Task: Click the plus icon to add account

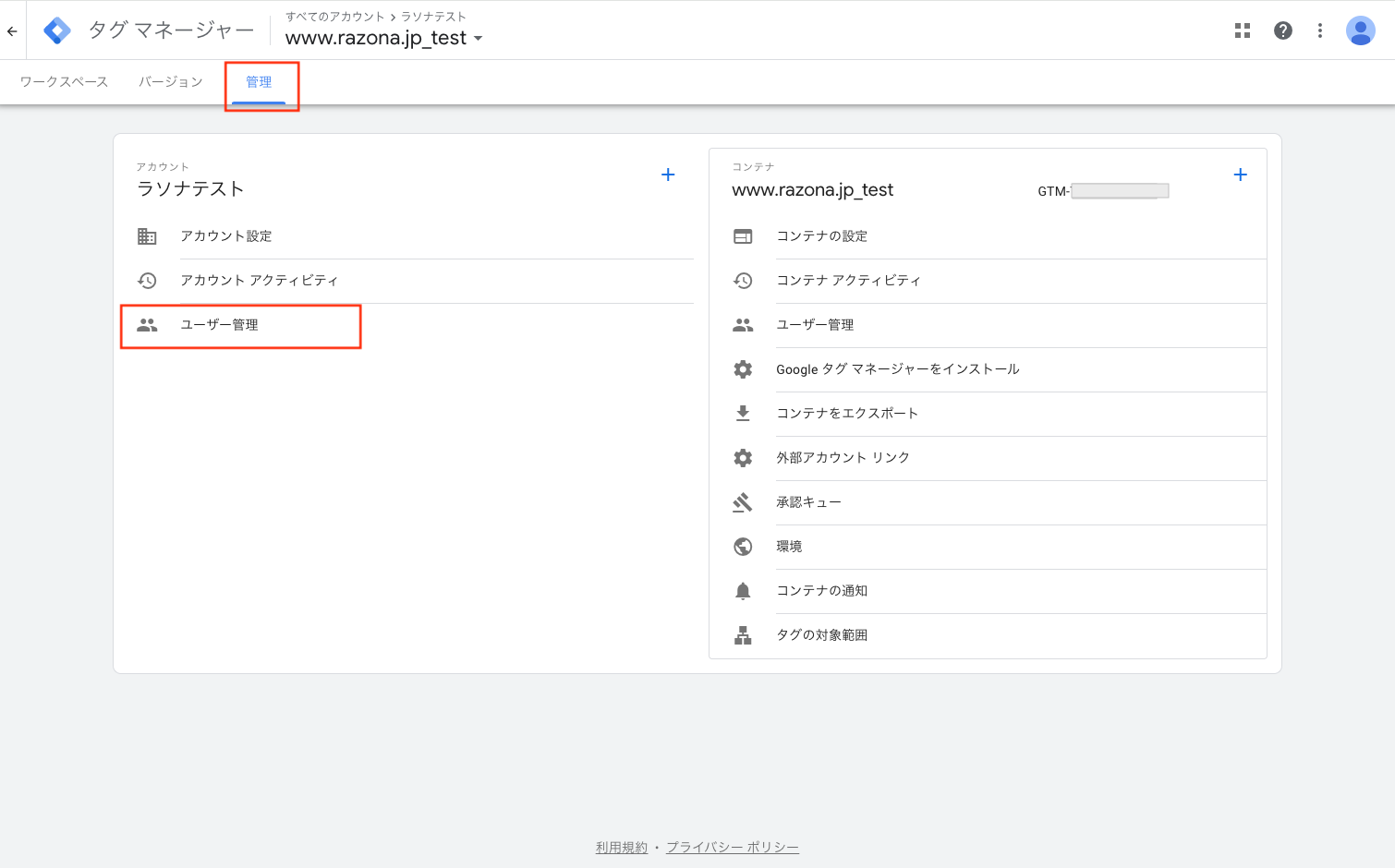Action: tap(668, 175)
